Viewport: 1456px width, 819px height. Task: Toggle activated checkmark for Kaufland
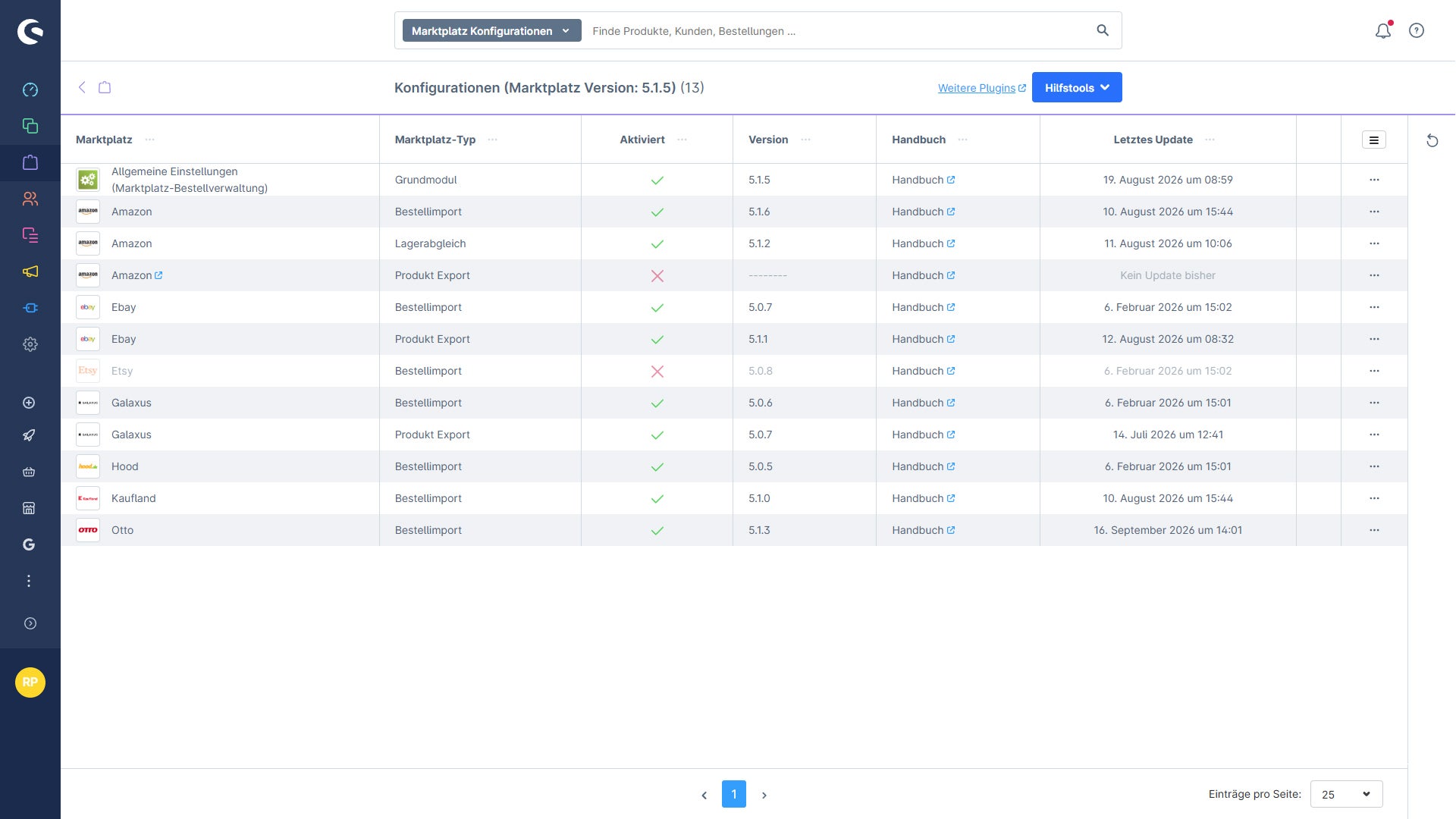[657, 499]
